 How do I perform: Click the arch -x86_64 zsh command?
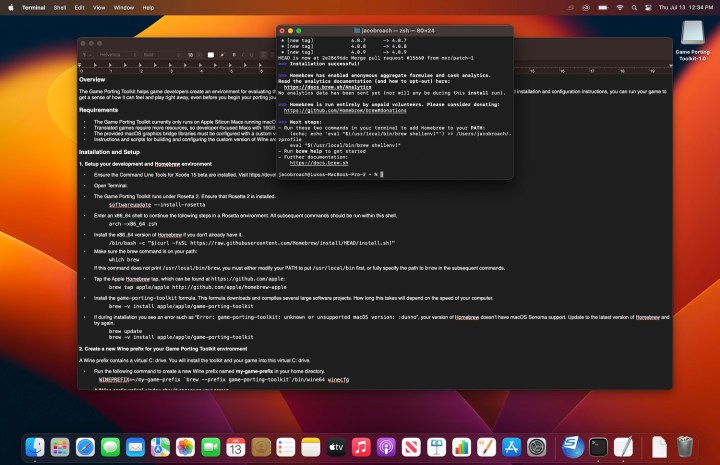[x=133, y=224]
